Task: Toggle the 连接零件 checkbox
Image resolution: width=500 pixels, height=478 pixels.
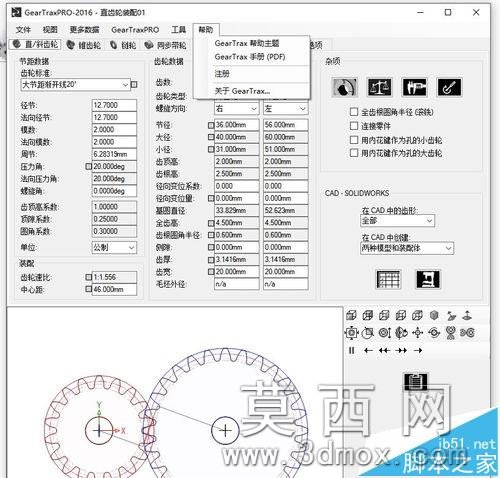Action: click(354, 126)
